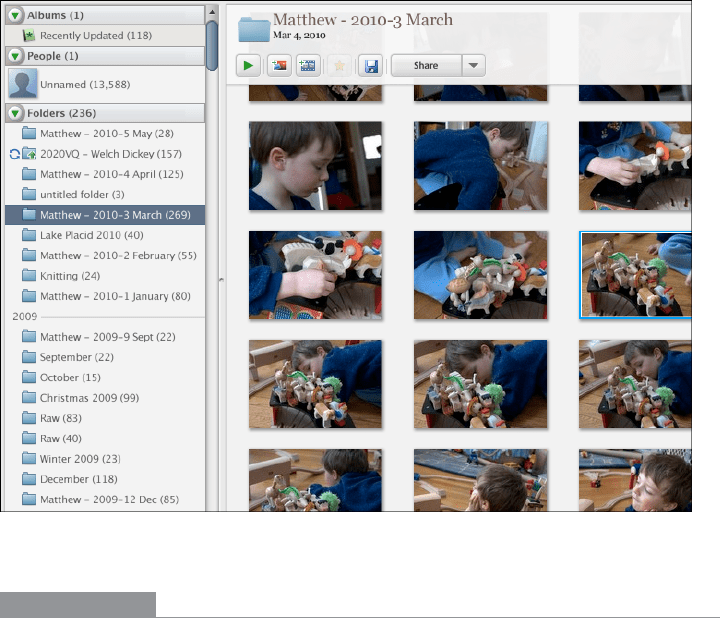The width and height of the screenshot is (720, 618).
Task: Select close-up thumbnail of hand with toy animals
Action: (x=315, y=275)
